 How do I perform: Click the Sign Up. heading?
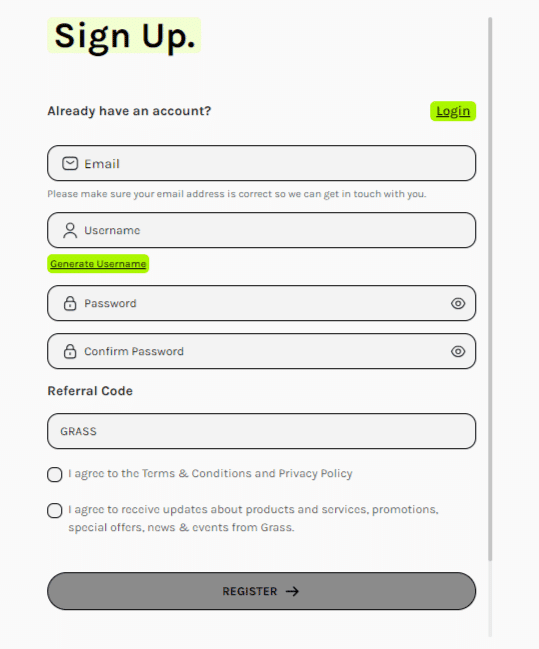[x=124, y=36]
